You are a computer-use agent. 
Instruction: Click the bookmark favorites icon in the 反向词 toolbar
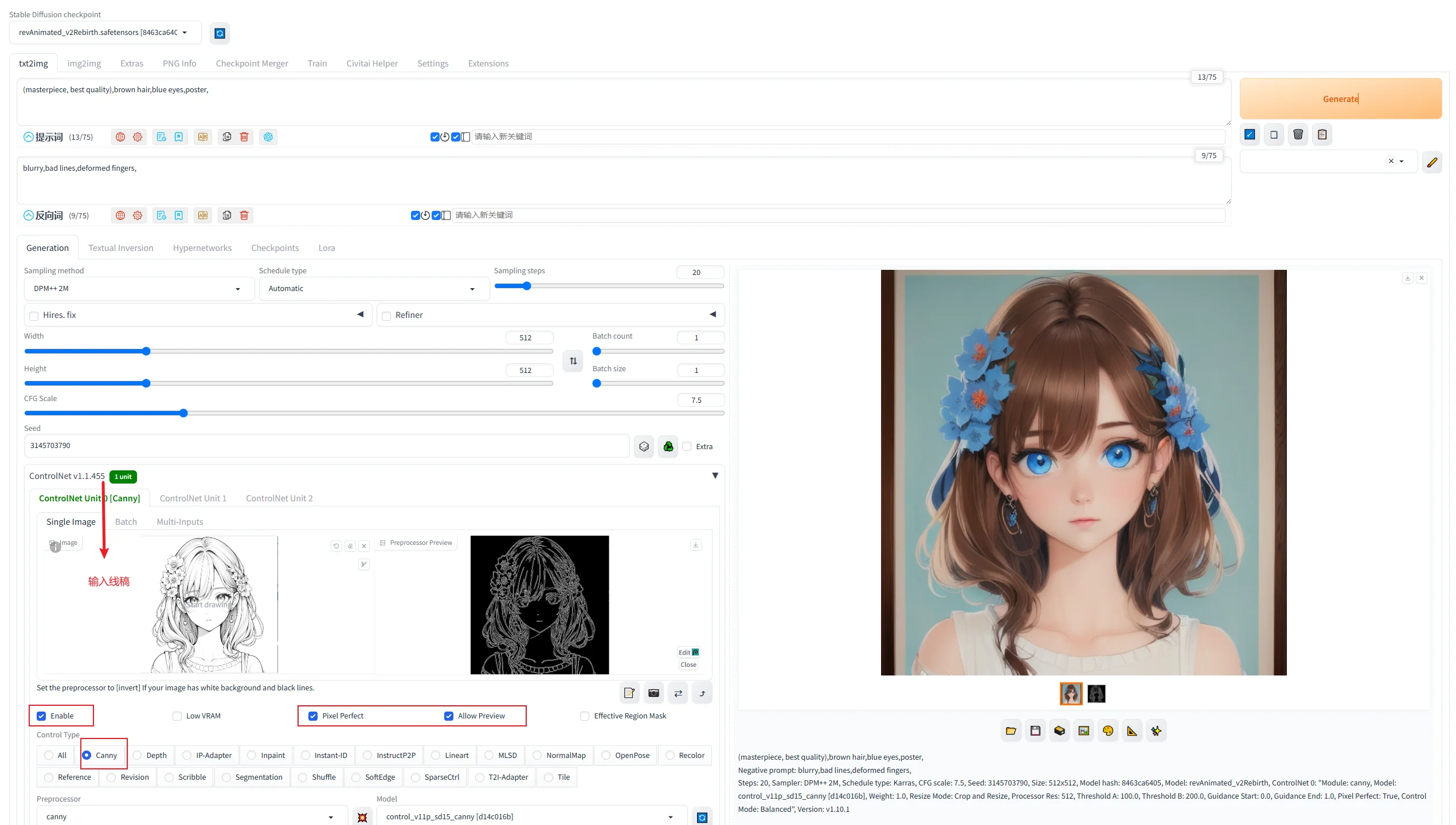click(179, 215)
